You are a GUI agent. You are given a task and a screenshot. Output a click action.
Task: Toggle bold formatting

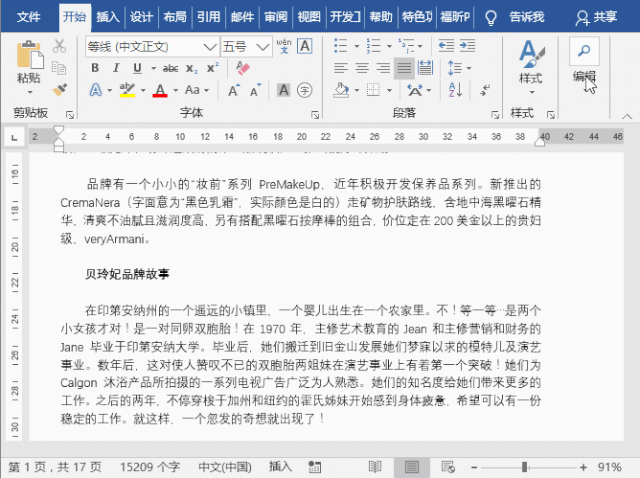95,68
